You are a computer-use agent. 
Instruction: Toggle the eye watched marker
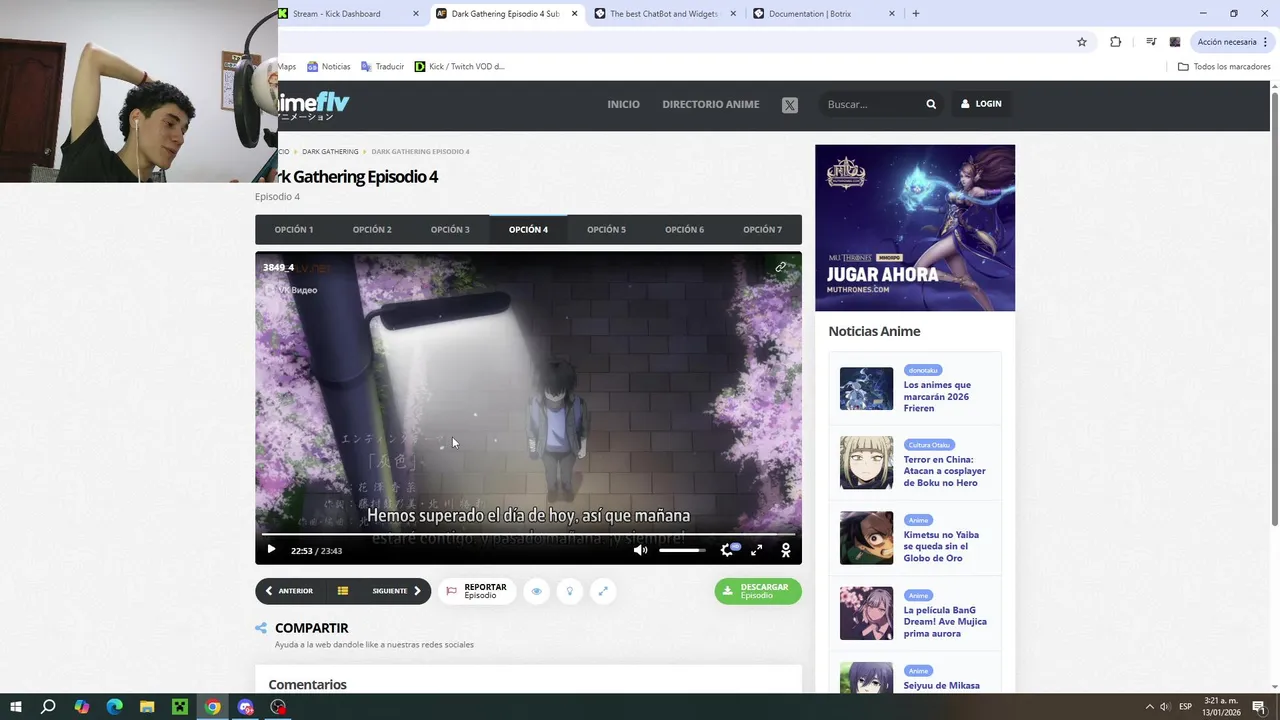click(536, 591)
